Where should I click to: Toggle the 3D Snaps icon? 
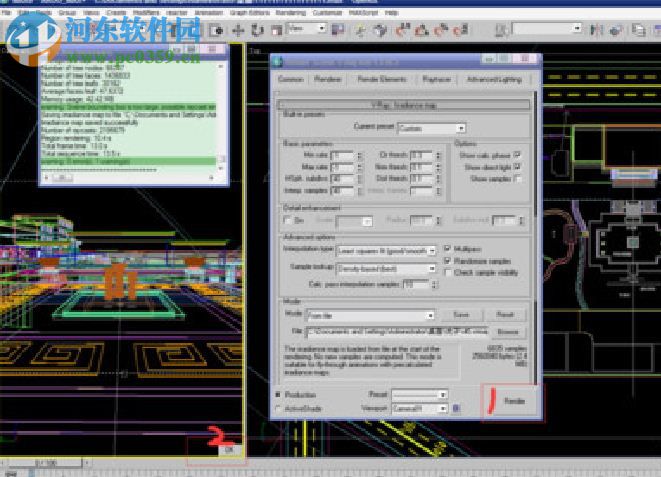coord(403,30)
